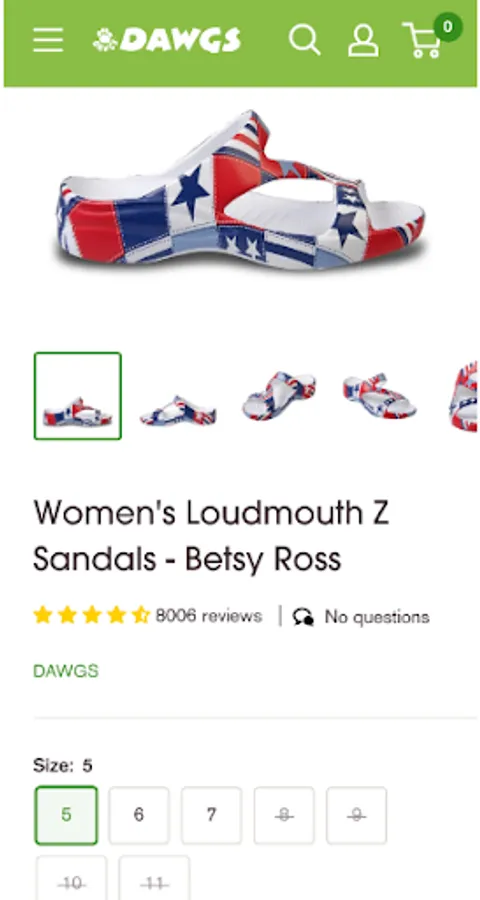Choose the crossed-out size 10
The height and width of the screenshot is (900, 480).
click(x=72, y=878)
